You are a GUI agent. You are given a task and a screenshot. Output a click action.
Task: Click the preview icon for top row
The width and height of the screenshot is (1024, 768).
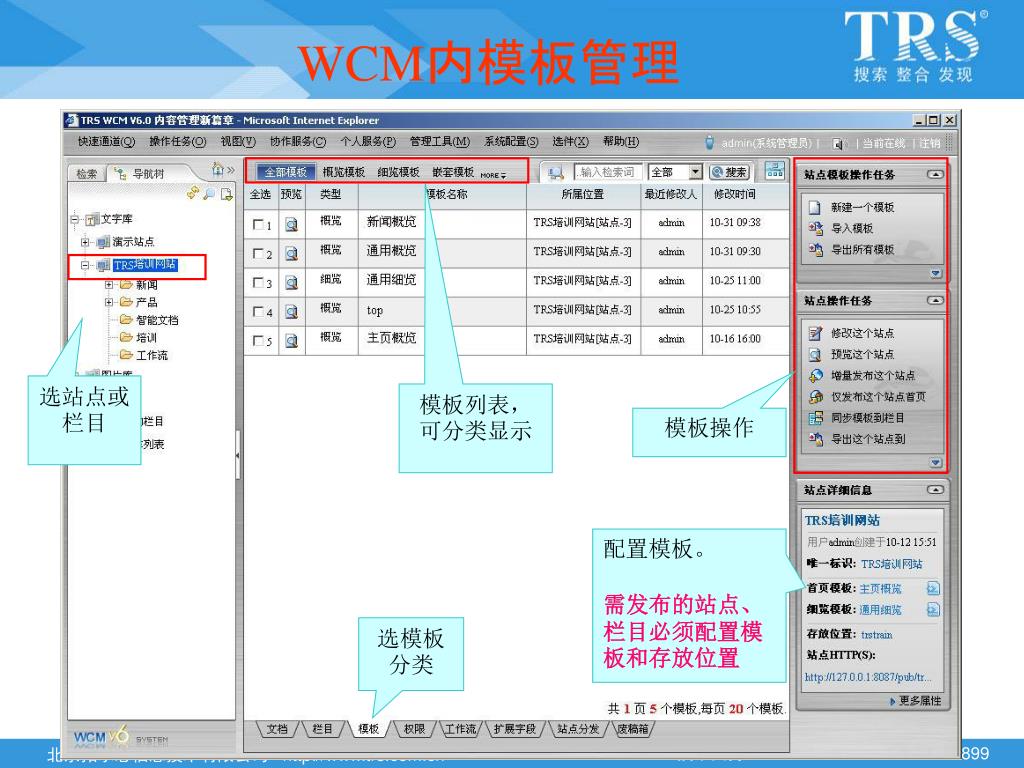click(292, 312)
